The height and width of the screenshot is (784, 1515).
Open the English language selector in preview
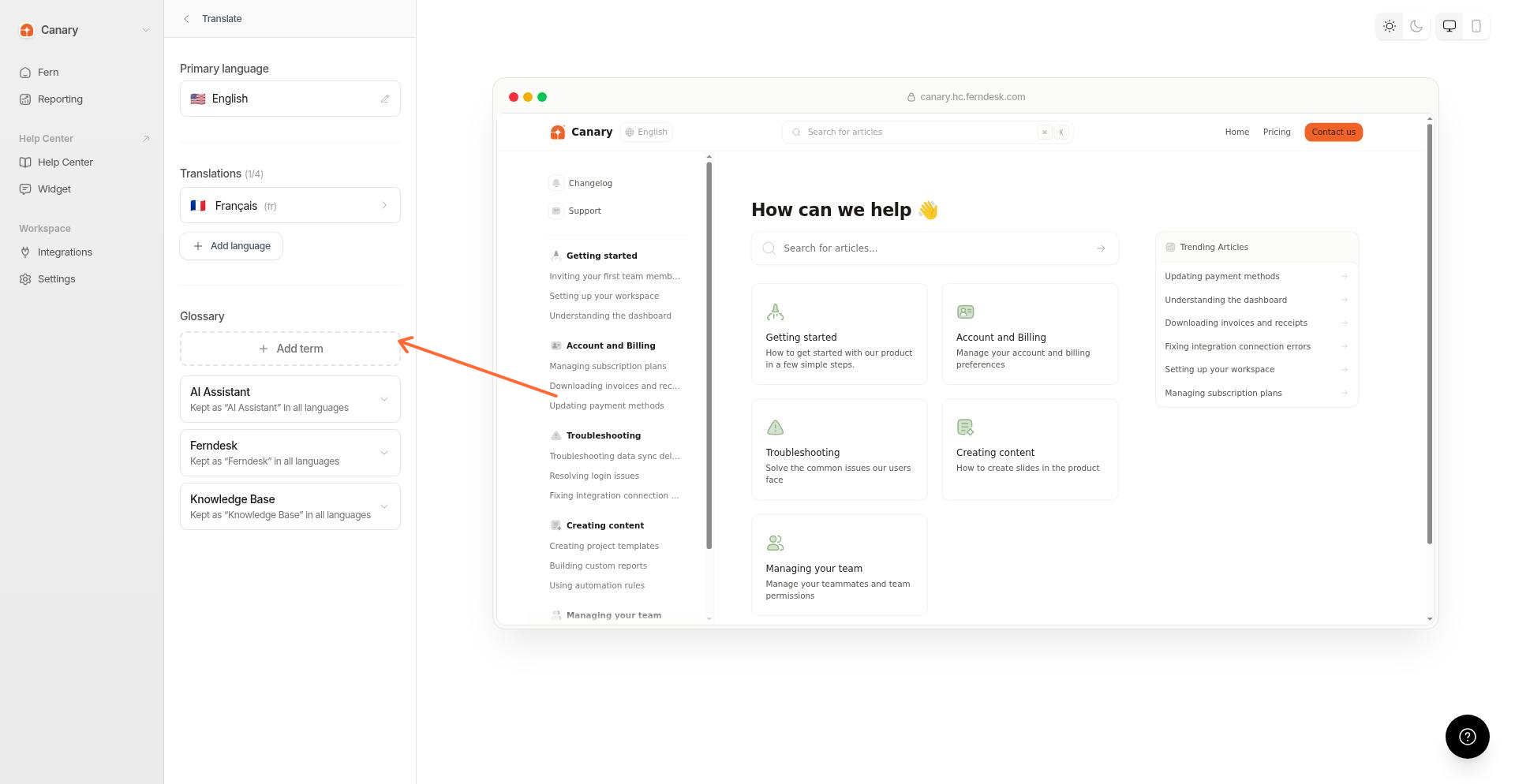tap(646, 132)
